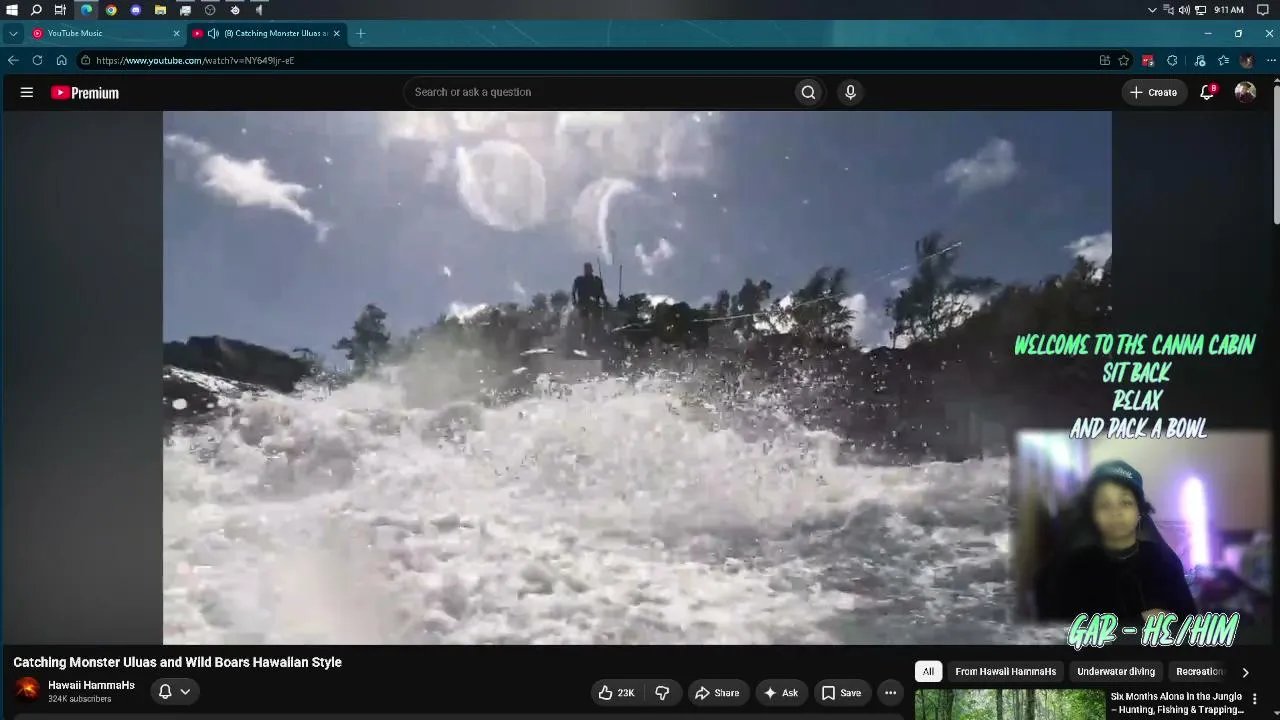Select the Underwater diving chip
The height and width of the screenshot is (720, 1280).
click(x=1116, y=672)
